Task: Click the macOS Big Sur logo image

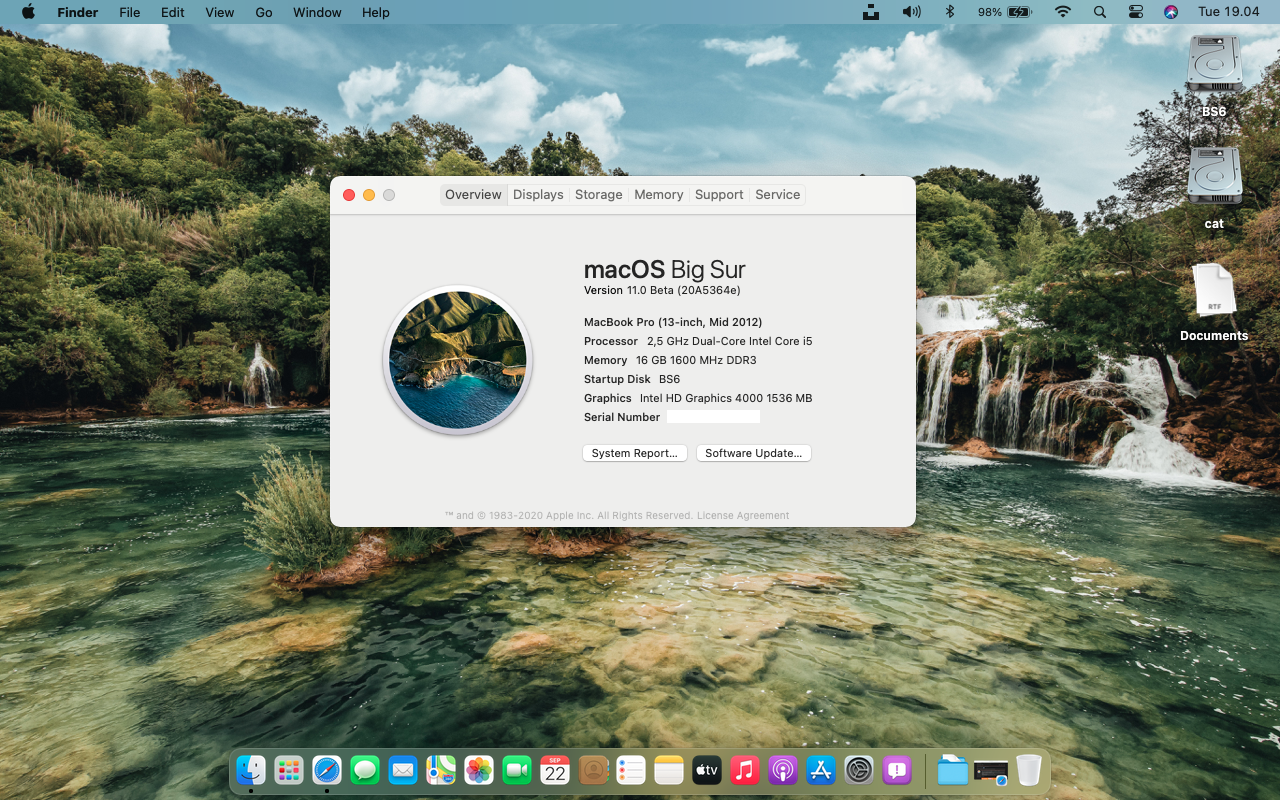Action: click(x=458, y=360)
